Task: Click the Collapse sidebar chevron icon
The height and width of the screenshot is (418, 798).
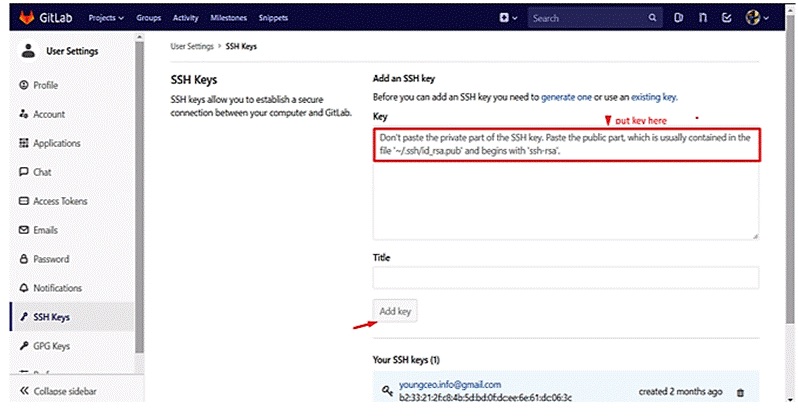Action: [24, 391]
